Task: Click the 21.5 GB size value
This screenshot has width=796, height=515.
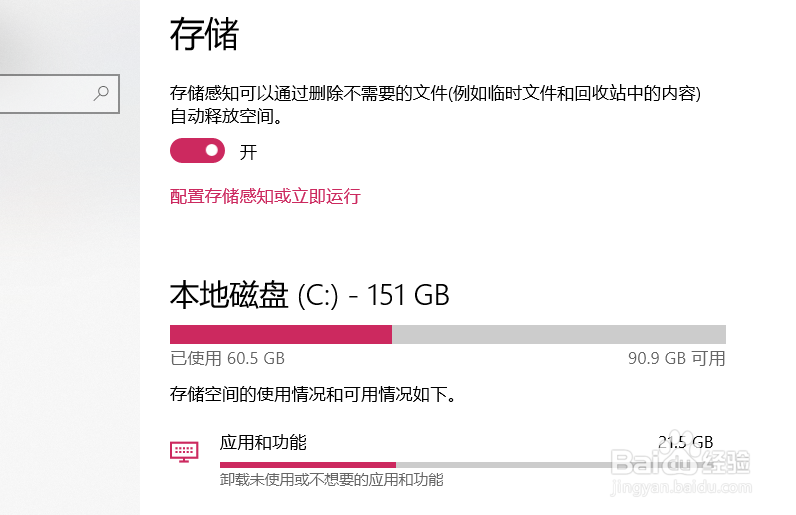Action: (x=685, y=442)
